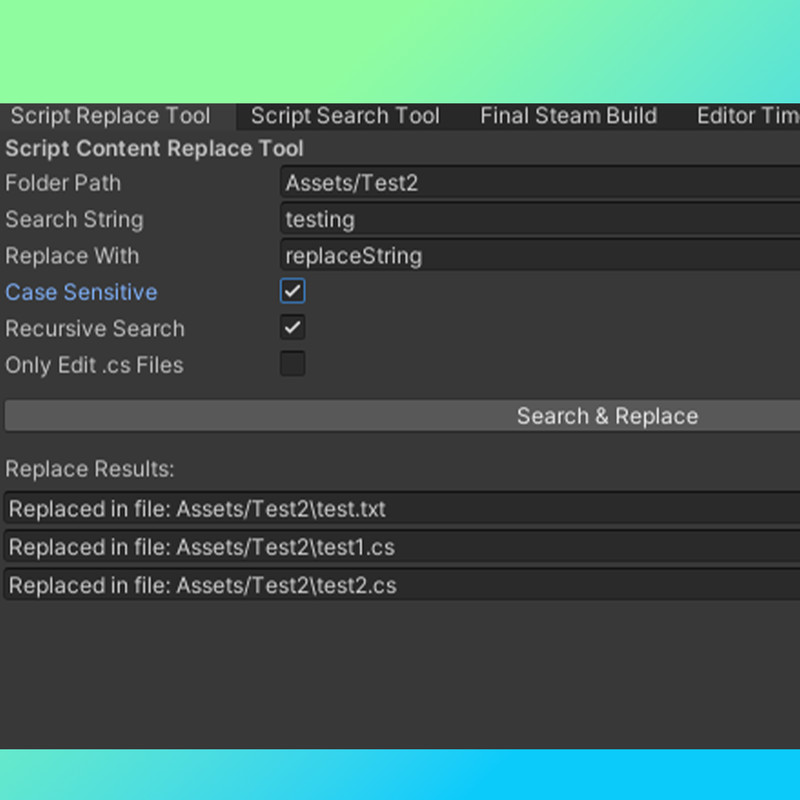Click the Search String label
This screenshot has height=800, width=800.
point(74,219)
